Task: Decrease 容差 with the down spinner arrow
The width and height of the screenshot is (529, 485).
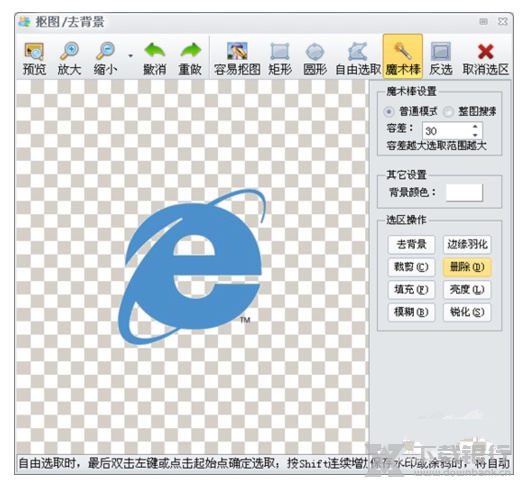Action: 475,135
